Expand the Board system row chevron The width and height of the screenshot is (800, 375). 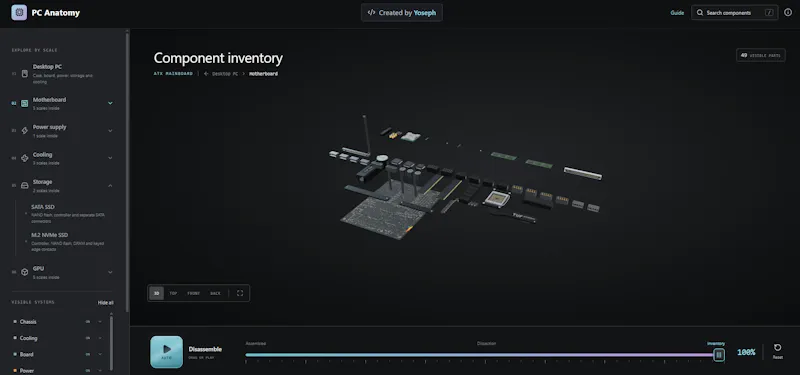coord(99,355)
